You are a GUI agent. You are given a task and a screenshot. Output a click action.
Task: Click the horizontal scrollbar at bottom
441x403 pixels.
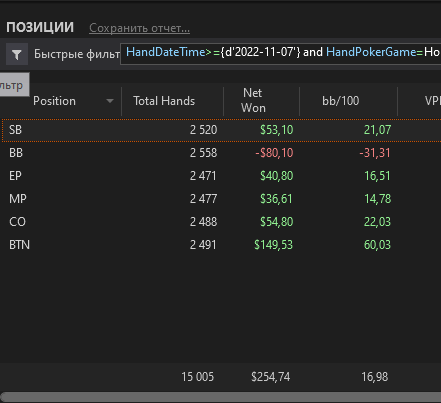point(221,397)
